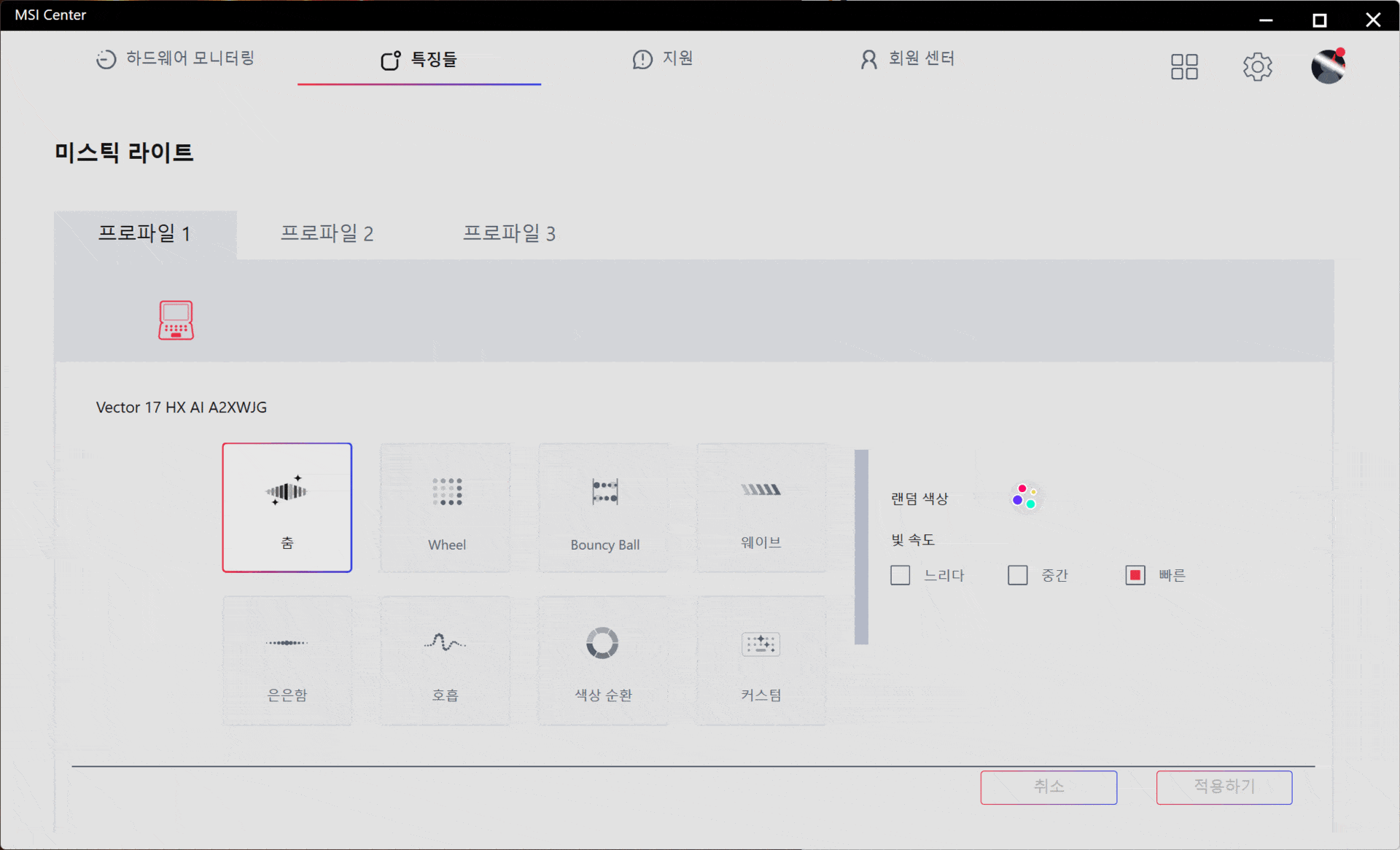
Task: Click the 취소 cancel button
Action: pos(1049,787)
